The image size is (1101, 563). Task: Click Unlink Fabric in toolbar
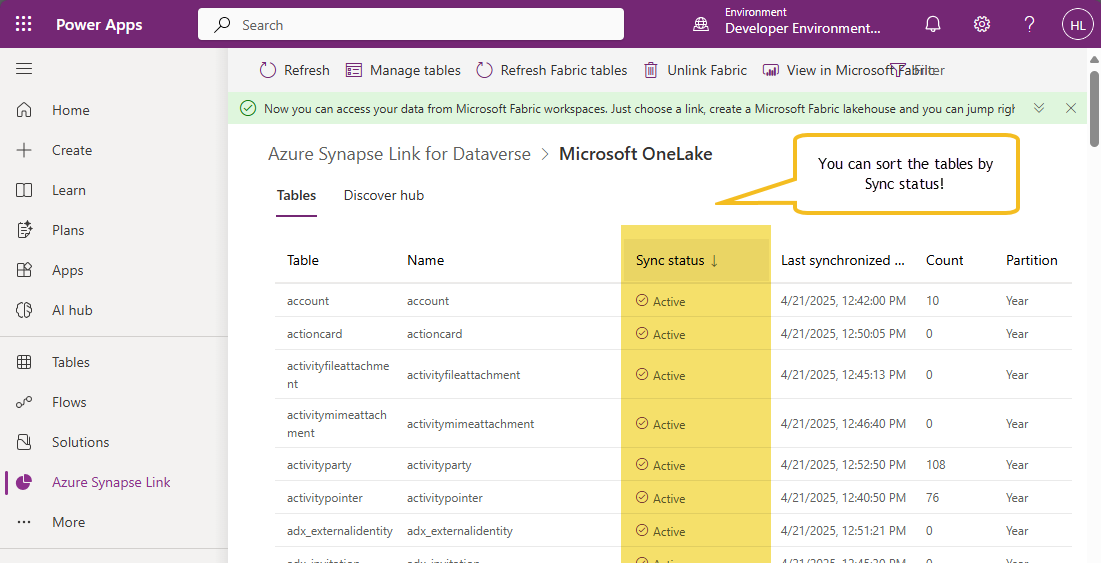[x=695, y=70]
